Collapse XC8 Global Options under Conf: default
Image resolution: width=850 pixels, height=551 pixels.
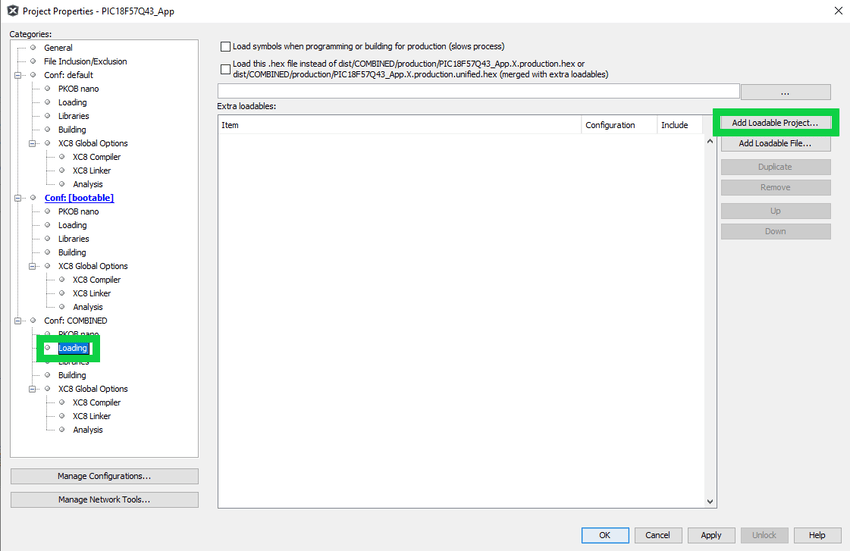click(x=33, y=143)
